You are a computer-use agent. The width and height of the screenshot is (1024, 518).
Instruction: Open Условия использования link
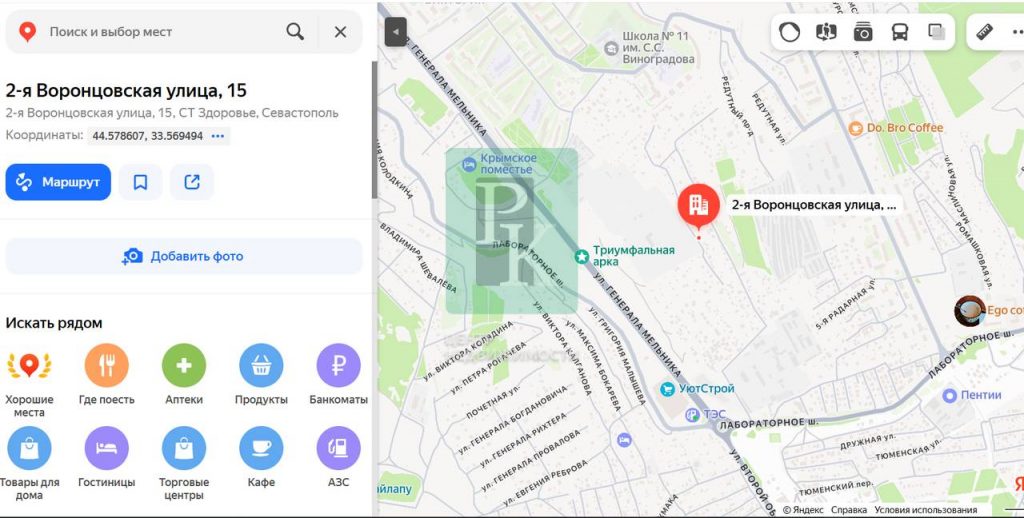(925, 510)
